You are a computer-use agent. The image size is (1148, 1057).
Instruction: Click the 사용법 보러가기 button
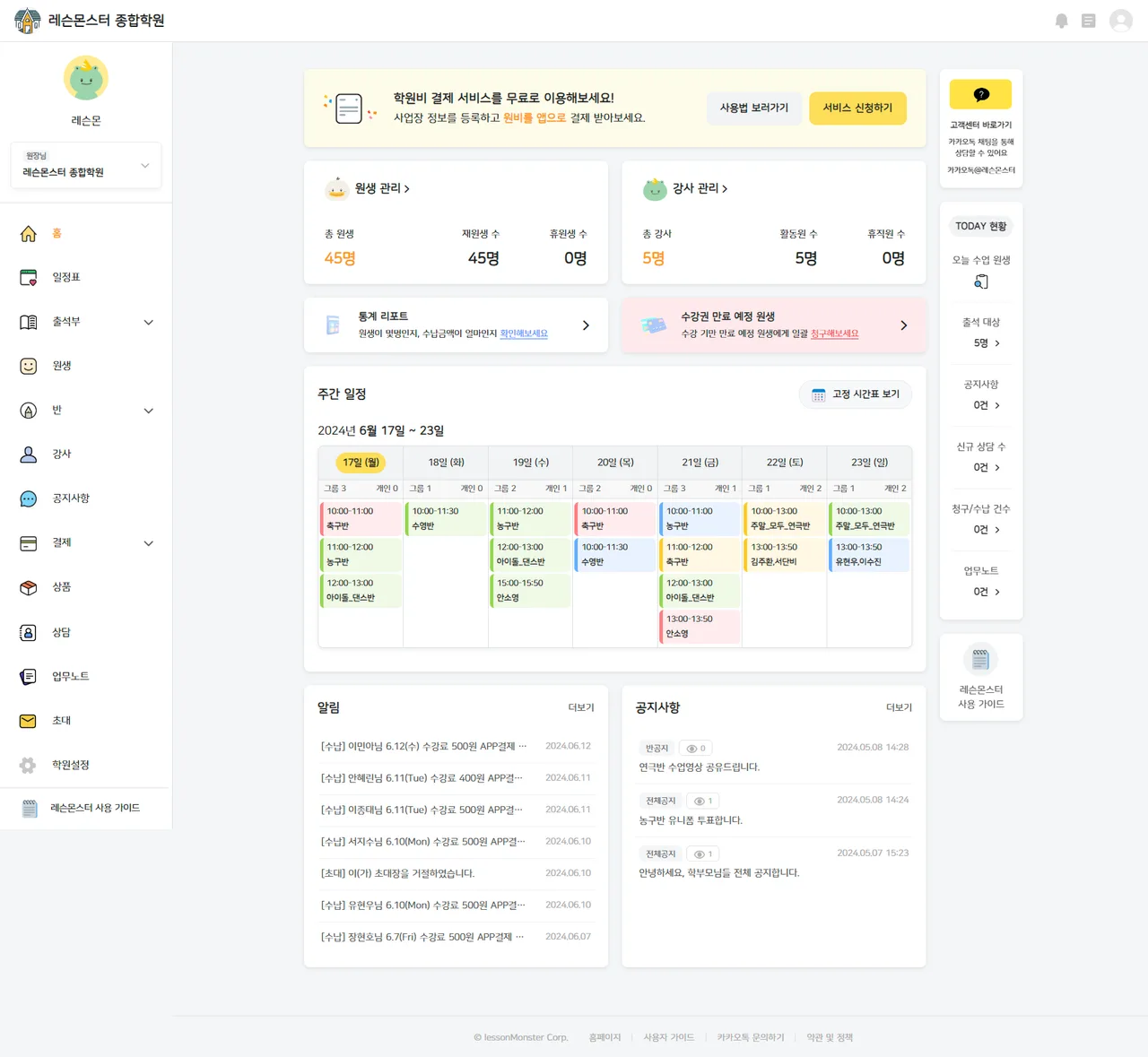pos(754,108)
